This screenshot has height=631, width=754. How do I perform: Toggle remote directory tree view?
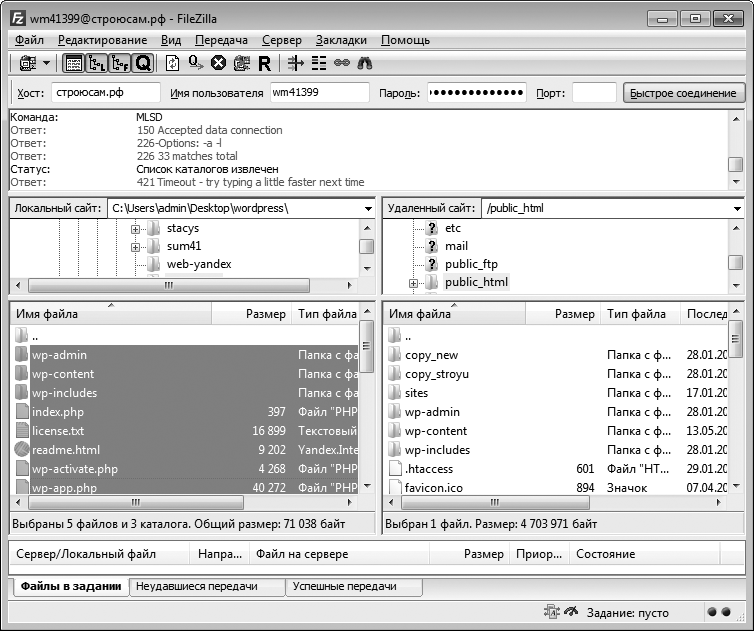click(x=120, y=63)
